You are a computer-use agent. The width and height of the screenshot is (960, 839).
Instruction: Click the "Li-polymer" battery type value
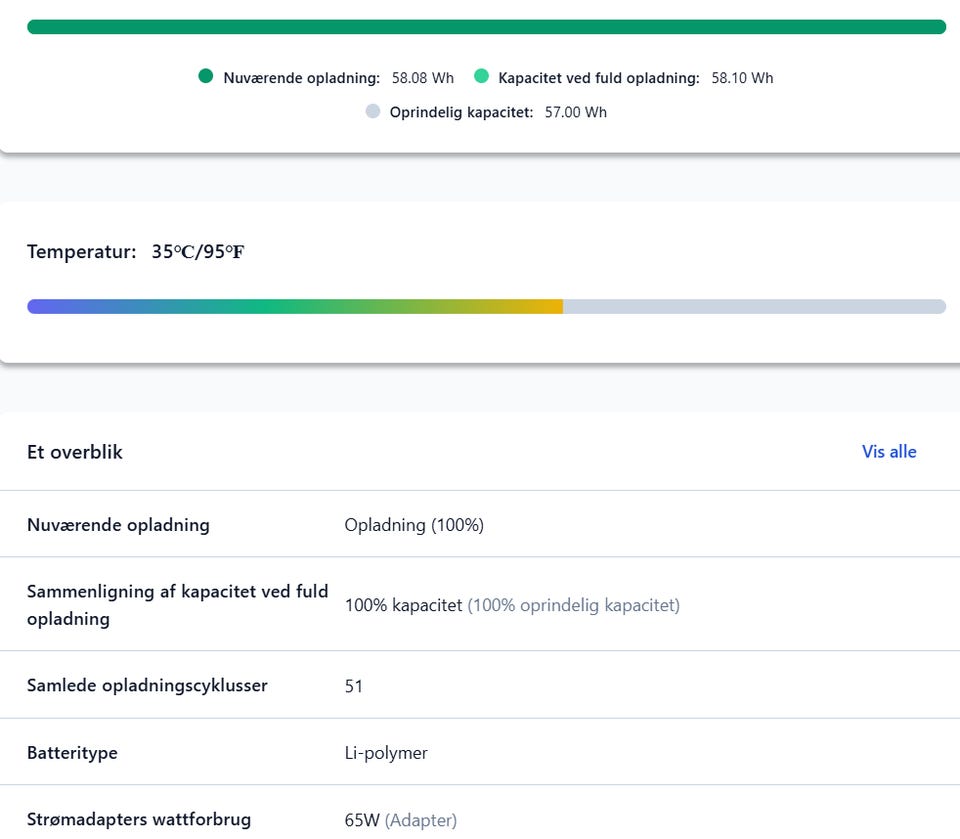pyautogui.click(x=386, y=753)
